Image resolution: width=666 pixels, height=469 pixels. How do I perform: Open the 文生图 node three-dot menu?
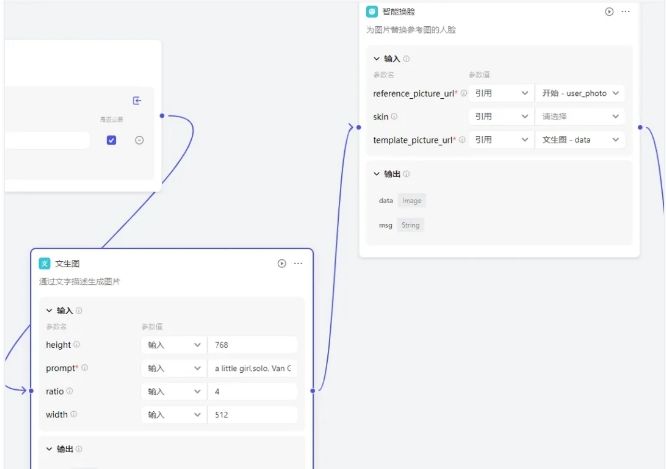[298, 263]
